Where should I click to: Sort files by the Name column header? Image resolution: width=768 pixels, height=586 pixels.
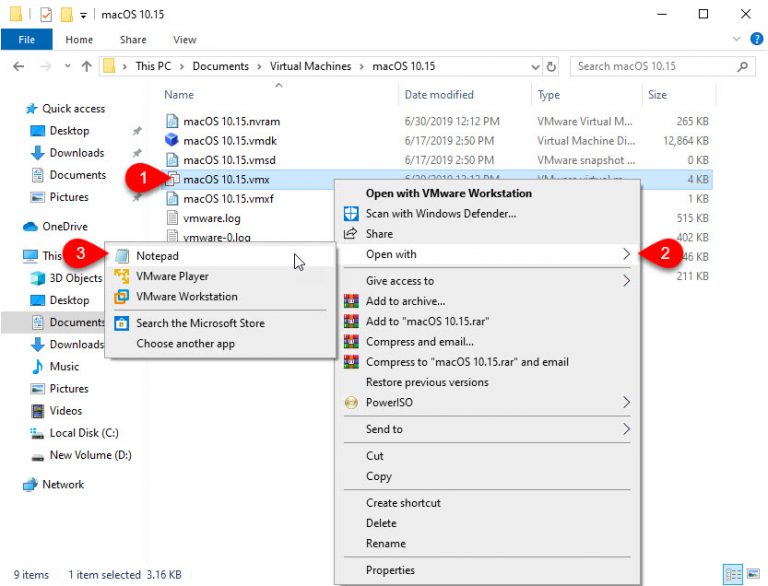coord(179,95)
